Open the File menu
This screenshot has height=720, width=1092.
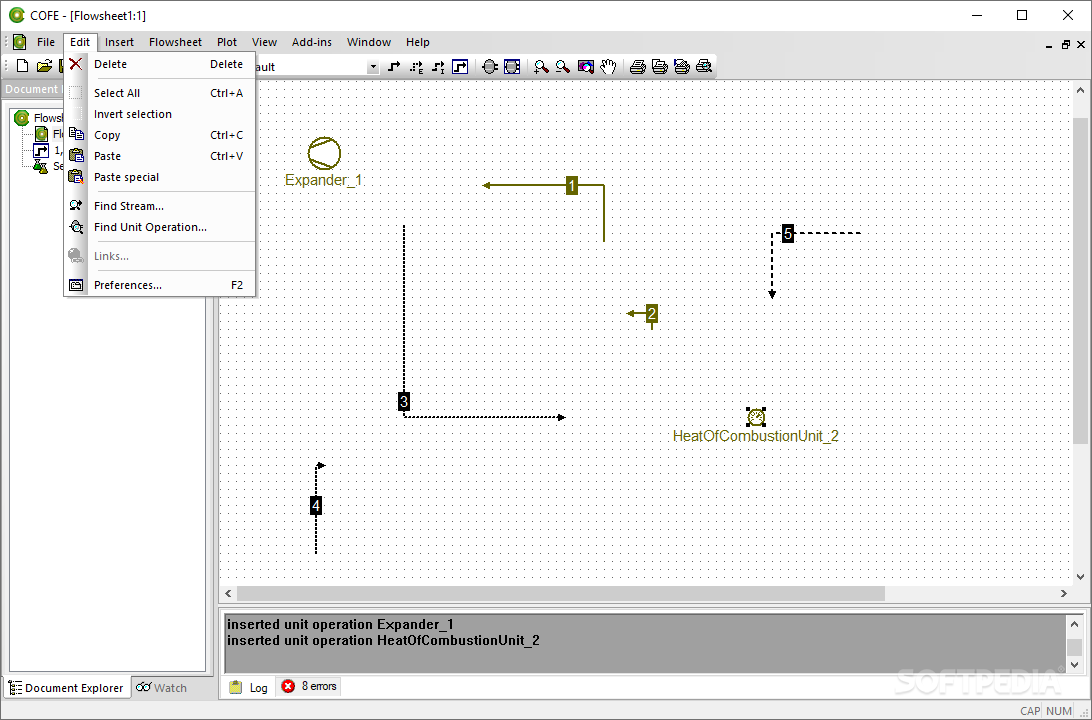click(46, 42)
